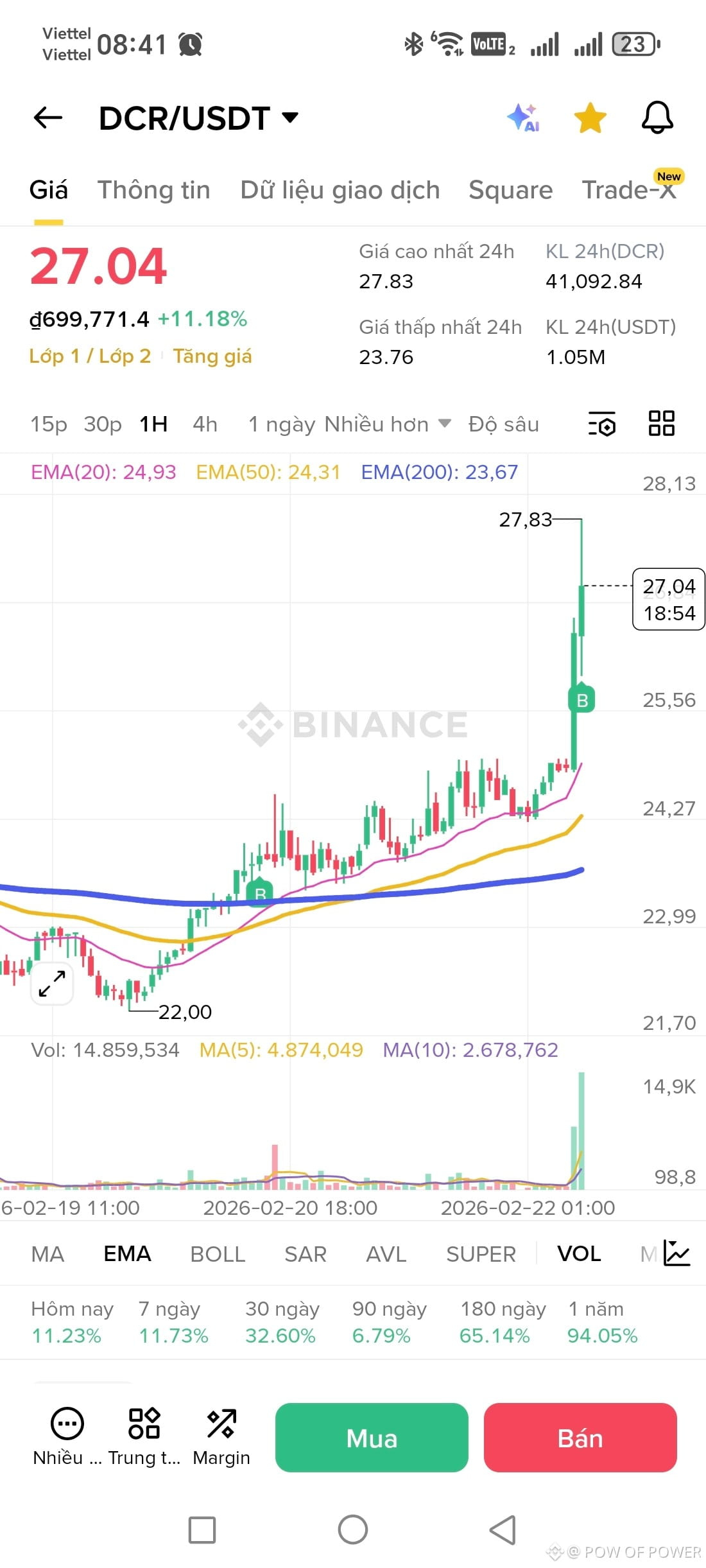Enable the BOLL indicator
The height and width of the screenshot is (1568, 706).
click(x=218, y=1253)
